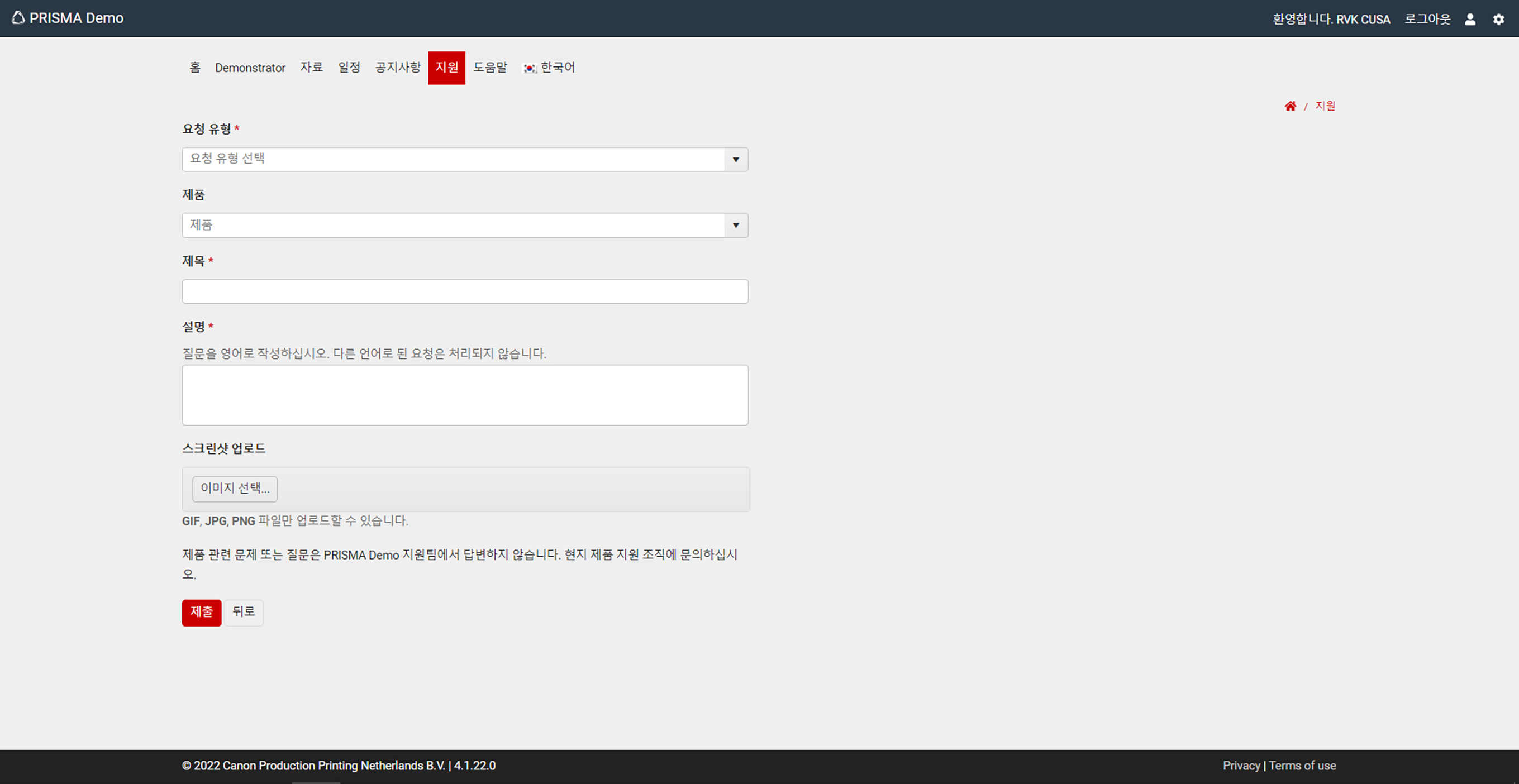Click the 요청 유형 dropdown arrow
The height and width of the screenshot is (784, 1519).
tap(736, 159)
